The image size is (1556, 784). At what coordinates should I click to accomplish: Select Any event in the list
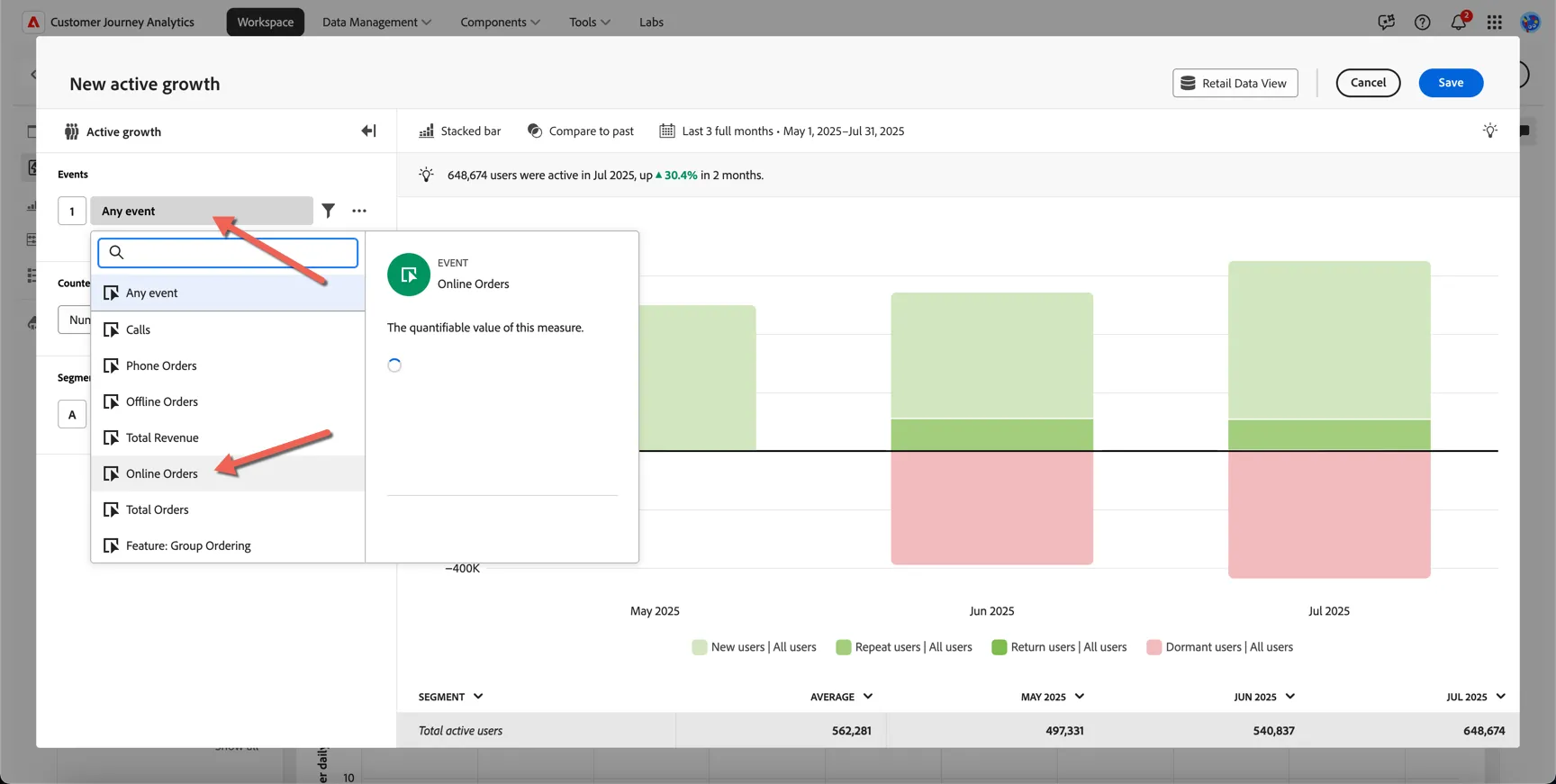pos(228,293)
